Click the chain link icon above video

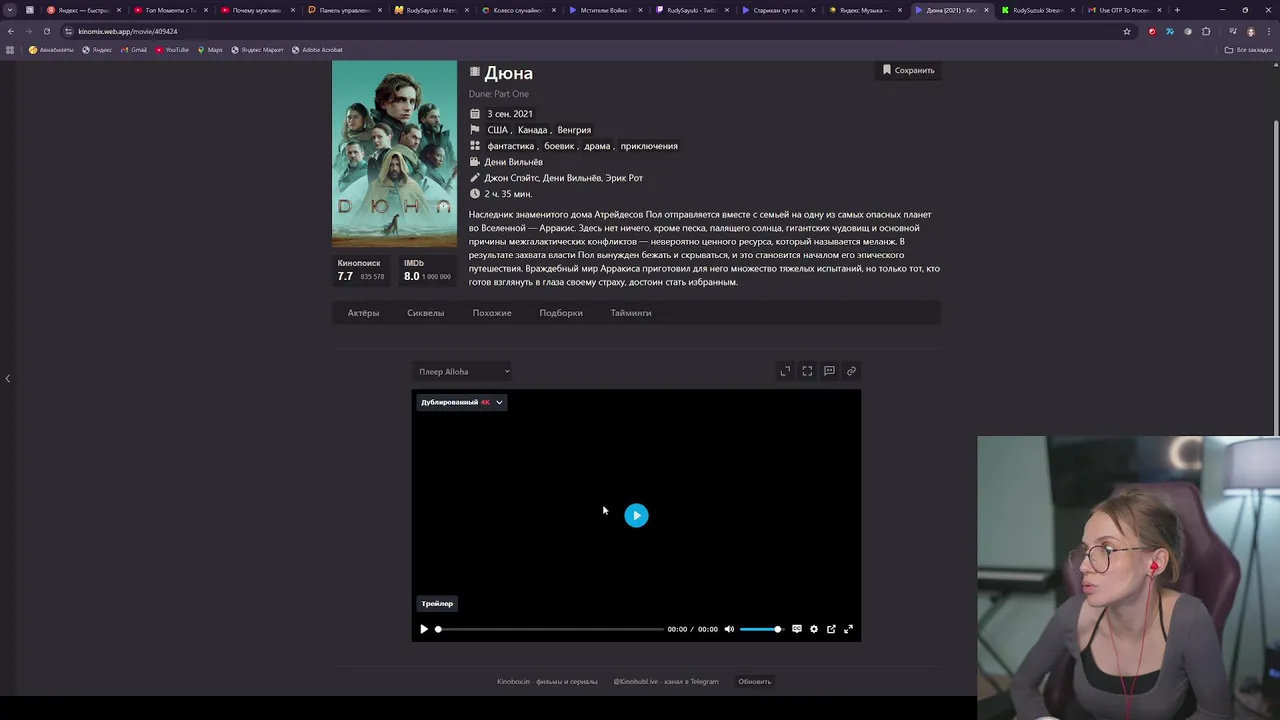click(851, 371)
